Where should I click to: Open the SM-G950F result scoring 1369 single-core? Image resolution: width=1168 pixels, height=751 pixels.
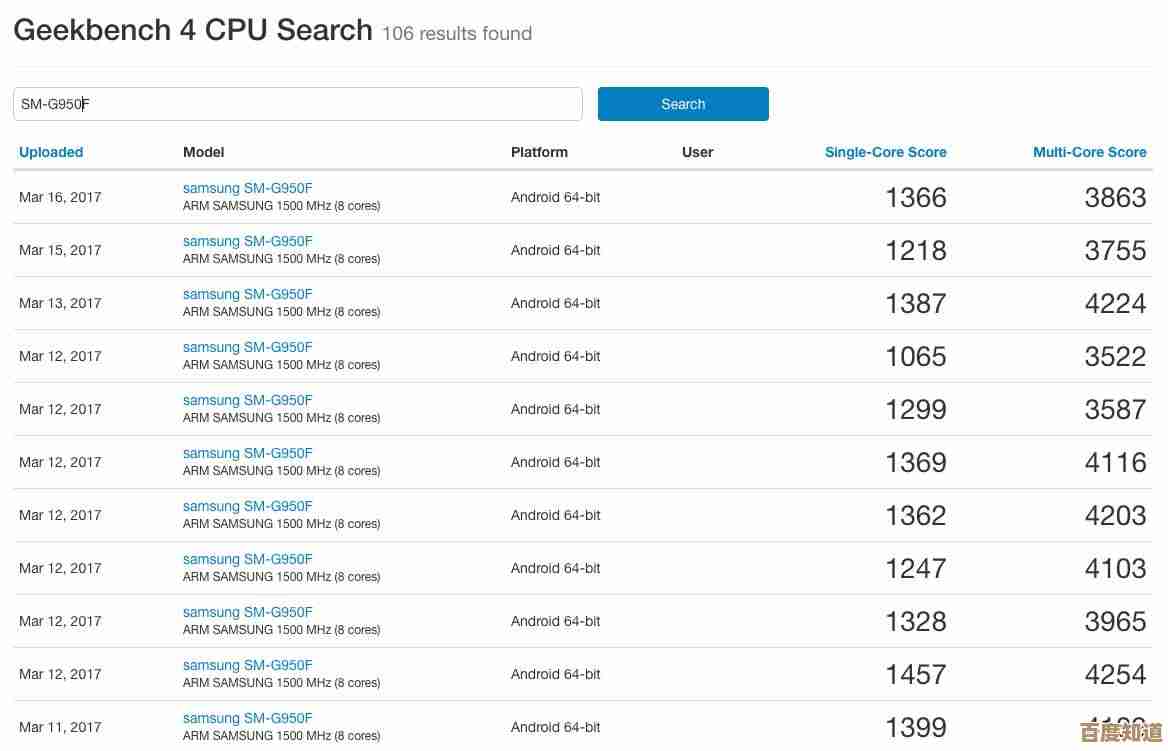tap(247, 453)
